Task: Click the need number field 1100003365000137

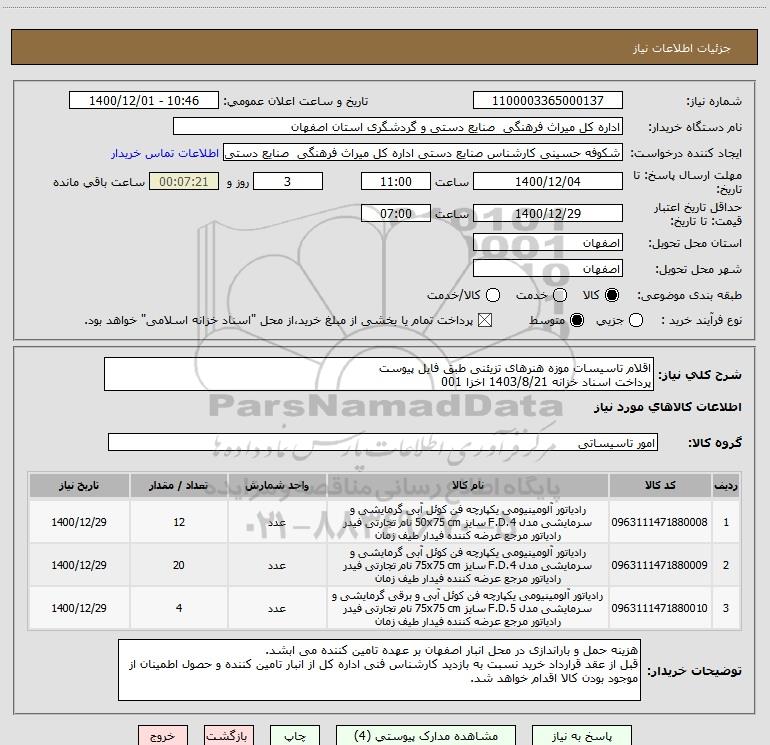Action: pyautogui.click(x=548, y=100)
